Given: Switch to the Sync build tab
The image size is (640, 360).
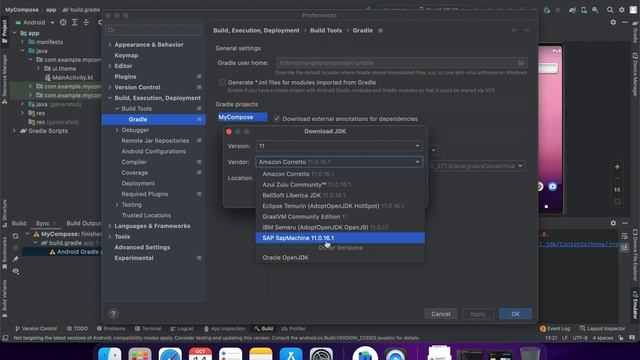Looking at the screenshot, I should (43, 223).
